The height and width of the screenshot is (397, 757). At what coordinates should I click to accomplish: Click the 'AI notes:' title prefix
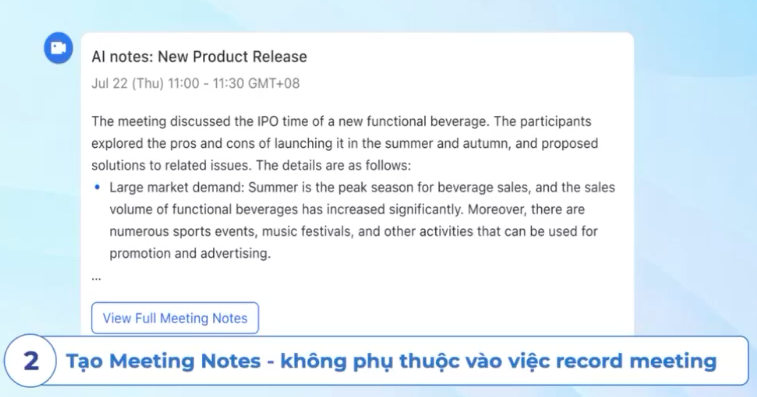(123, 57)
